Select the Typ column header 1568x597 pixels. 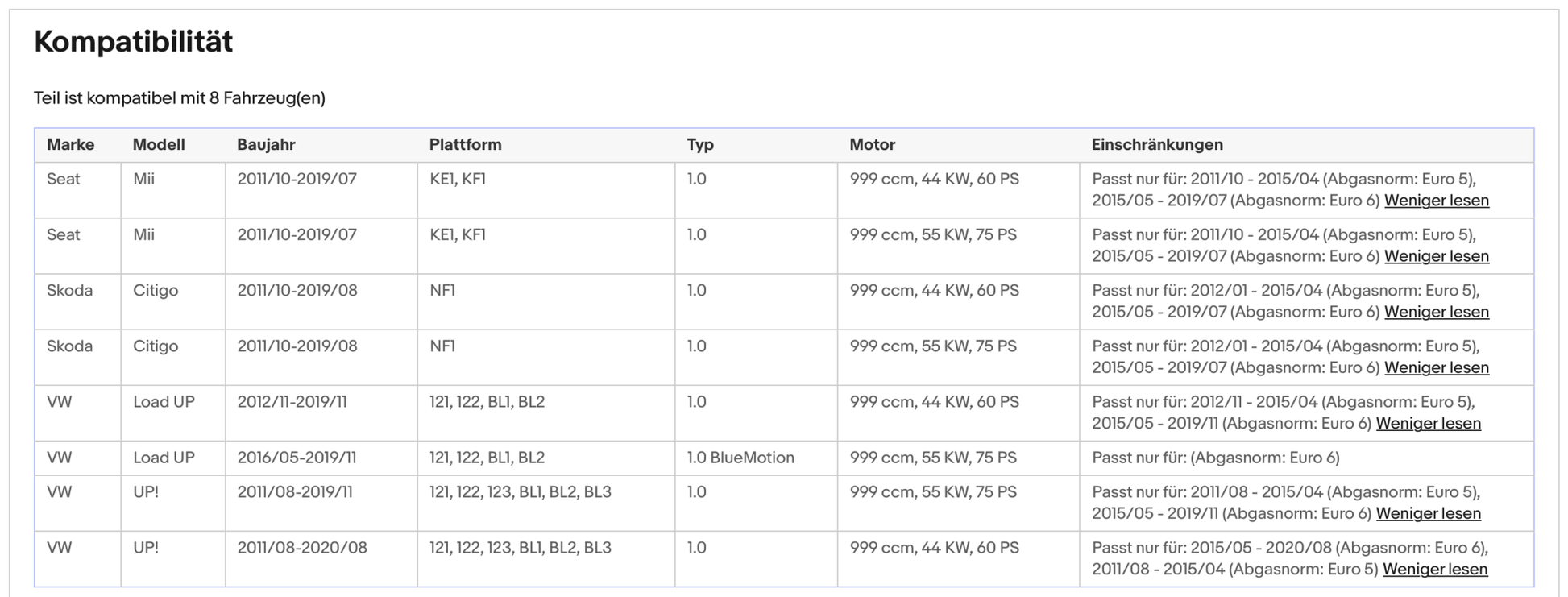(700, 145)
